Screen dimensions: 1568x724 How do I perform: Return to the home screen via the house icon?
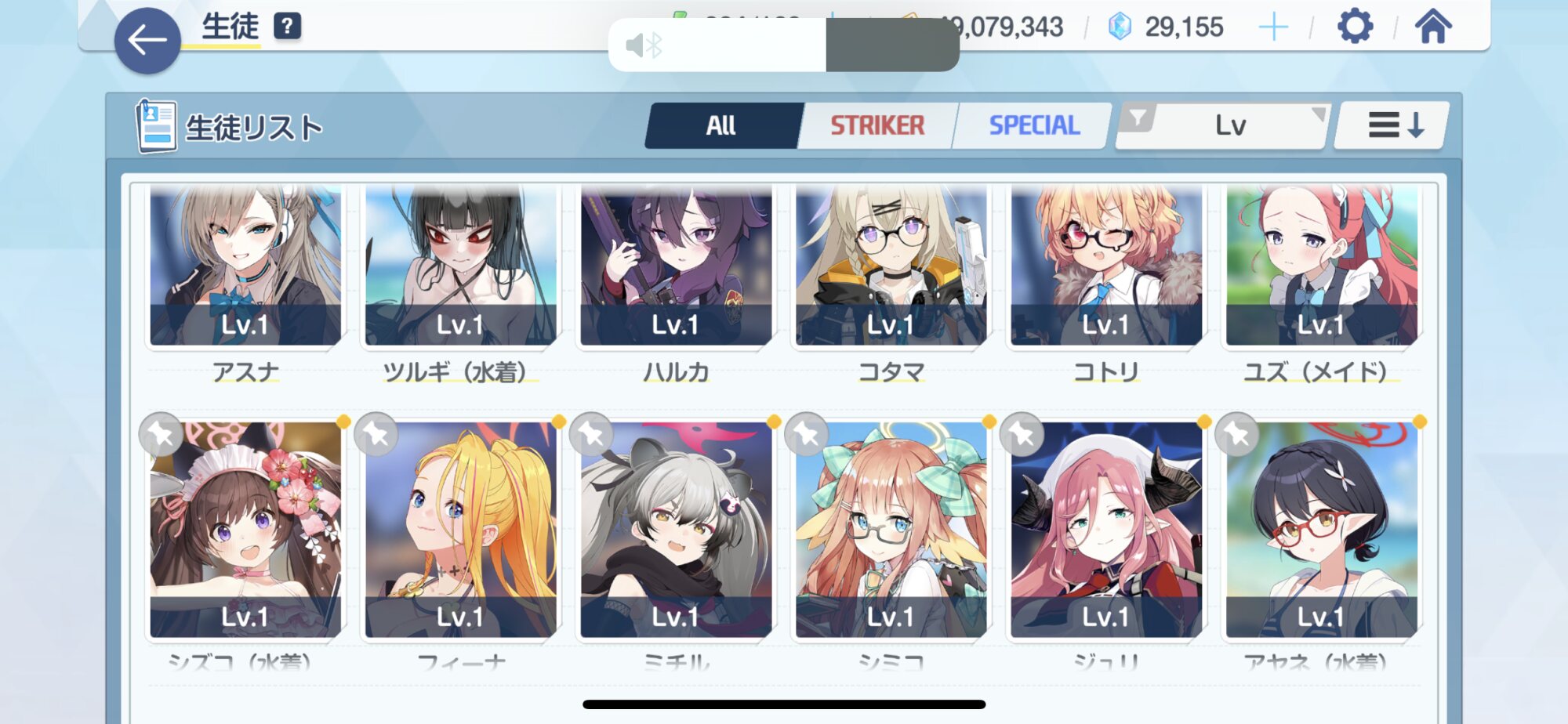(1433, 26)
